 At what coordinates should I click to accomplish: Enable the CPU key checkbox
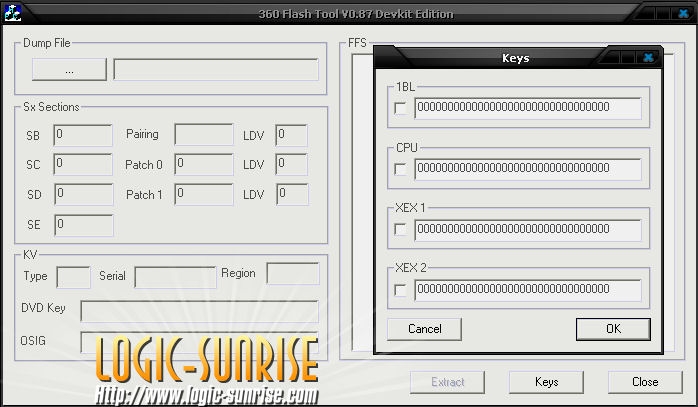[x=400, y=169]
